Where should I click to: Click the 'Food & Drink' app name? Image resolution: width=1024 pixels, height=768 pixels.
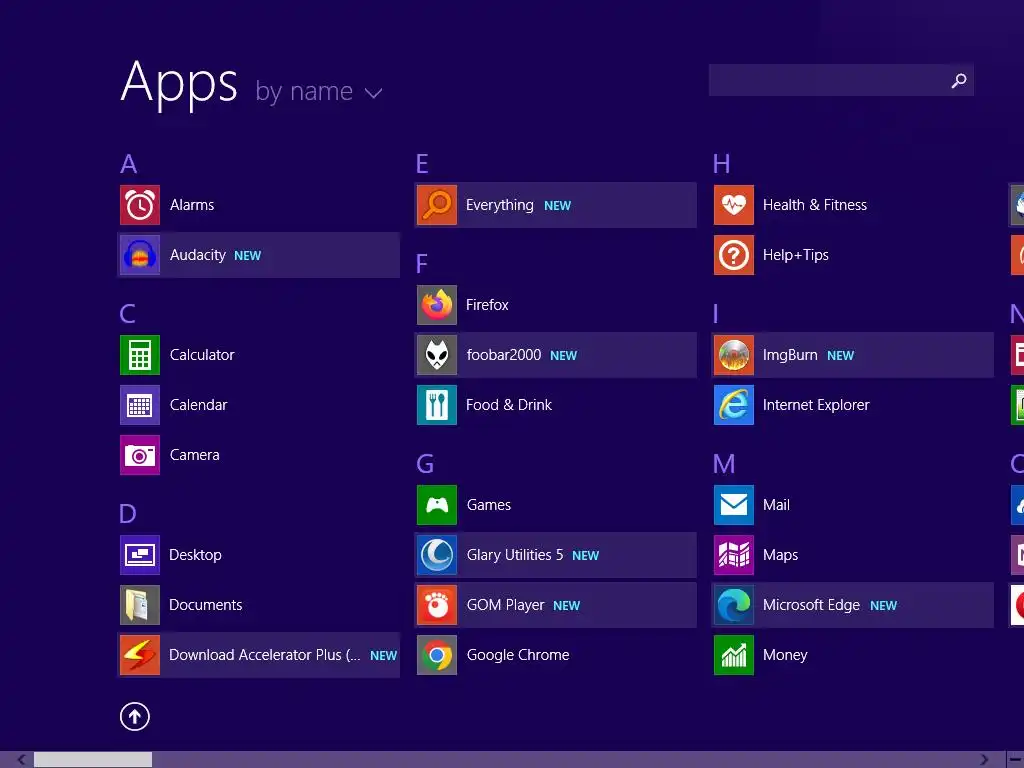pyautogui.click(x=509, y=405)
